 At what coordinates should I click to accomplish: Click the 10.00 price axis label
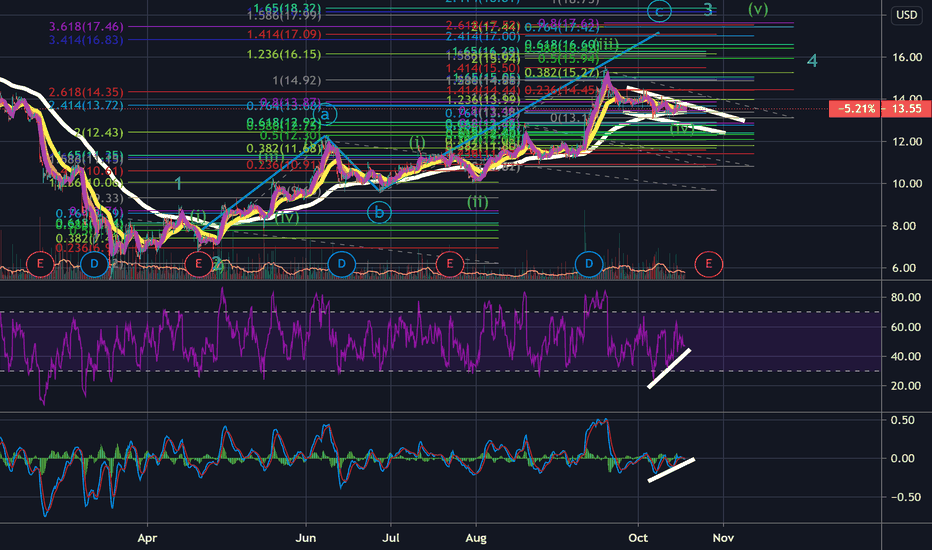point(907,184)
